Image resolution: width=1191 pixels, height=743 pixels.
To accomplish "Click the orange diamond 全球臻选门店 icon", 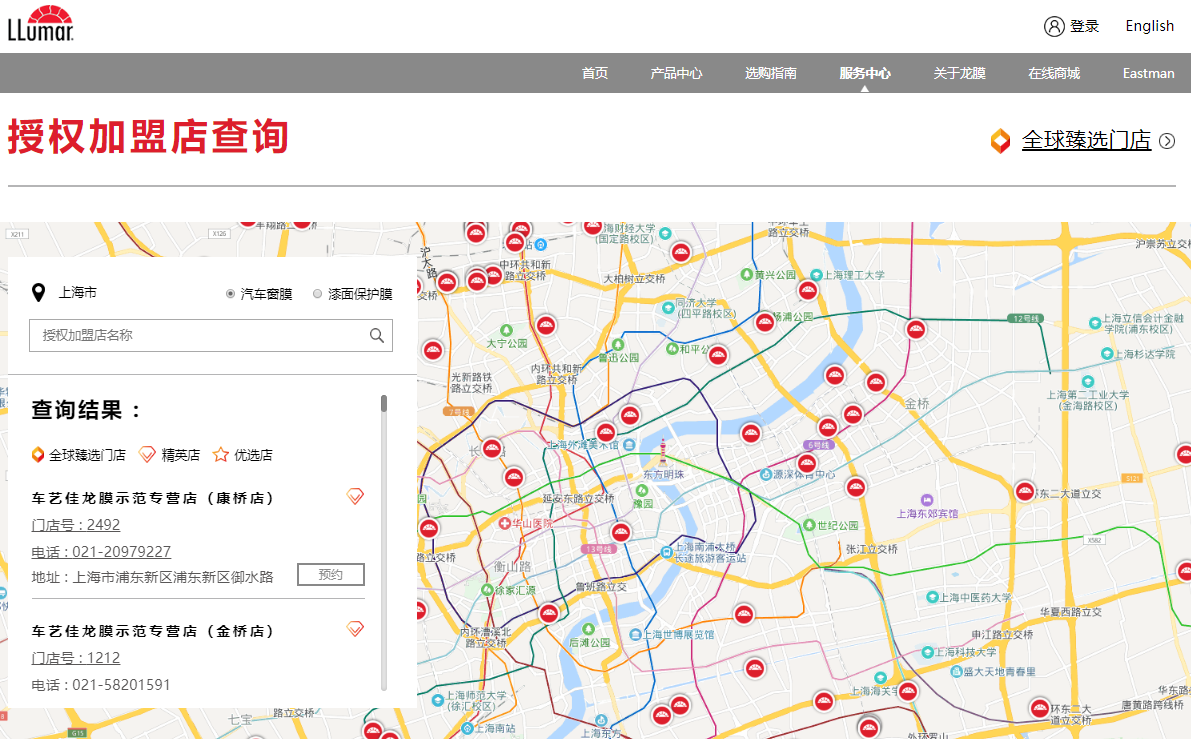I will [1000, 141].
